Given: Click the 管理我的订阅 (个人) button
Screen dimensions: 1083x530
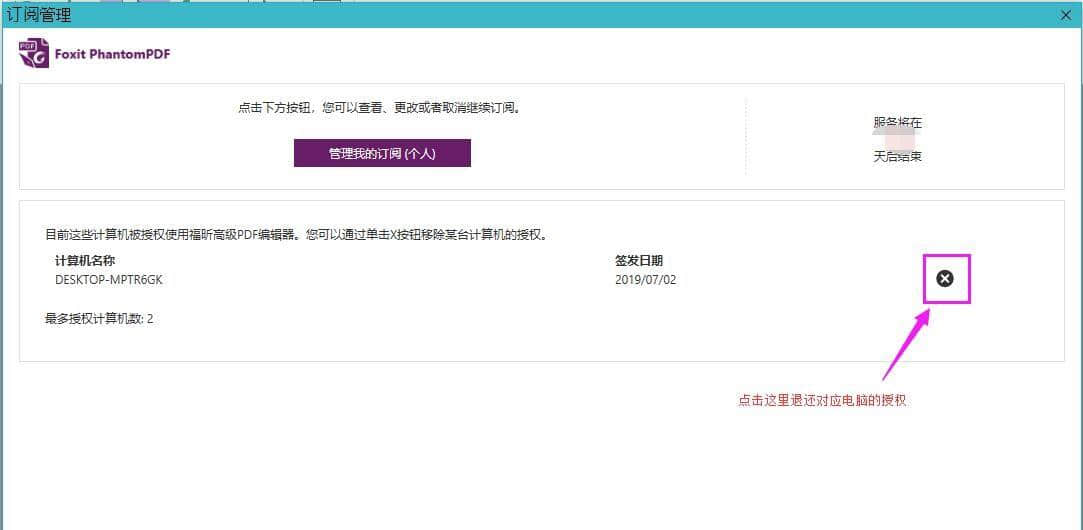Looking at the screenshot, I should 382,153.
